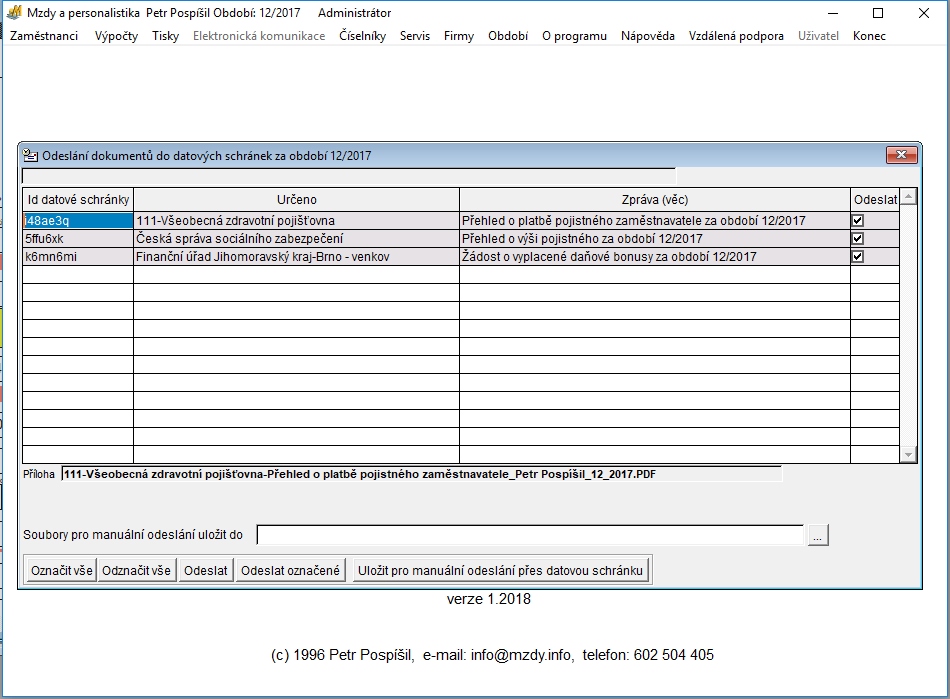
Task: Click the info@mzdy.info email text
Action: click(521, 655)
